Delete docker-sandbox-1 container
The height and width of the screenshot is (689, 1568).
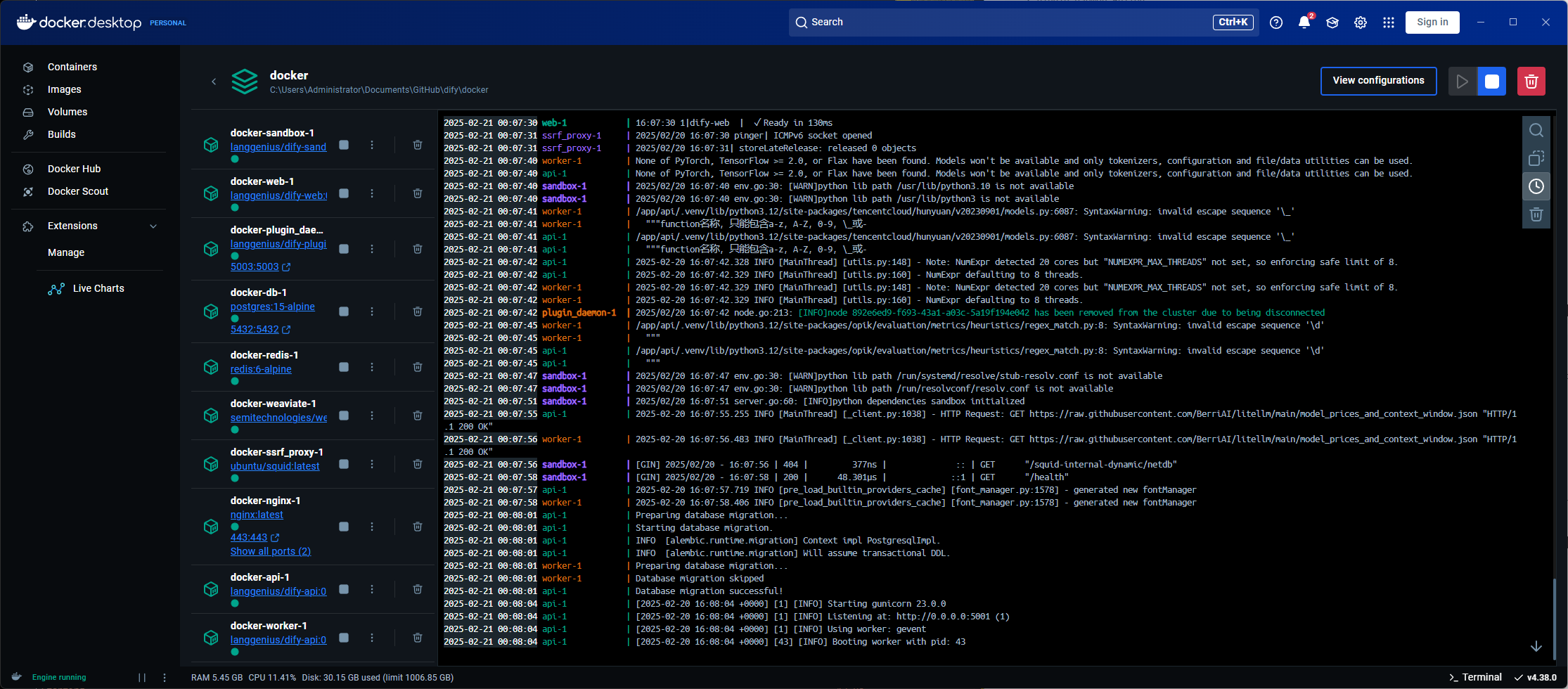coord(418,145)
